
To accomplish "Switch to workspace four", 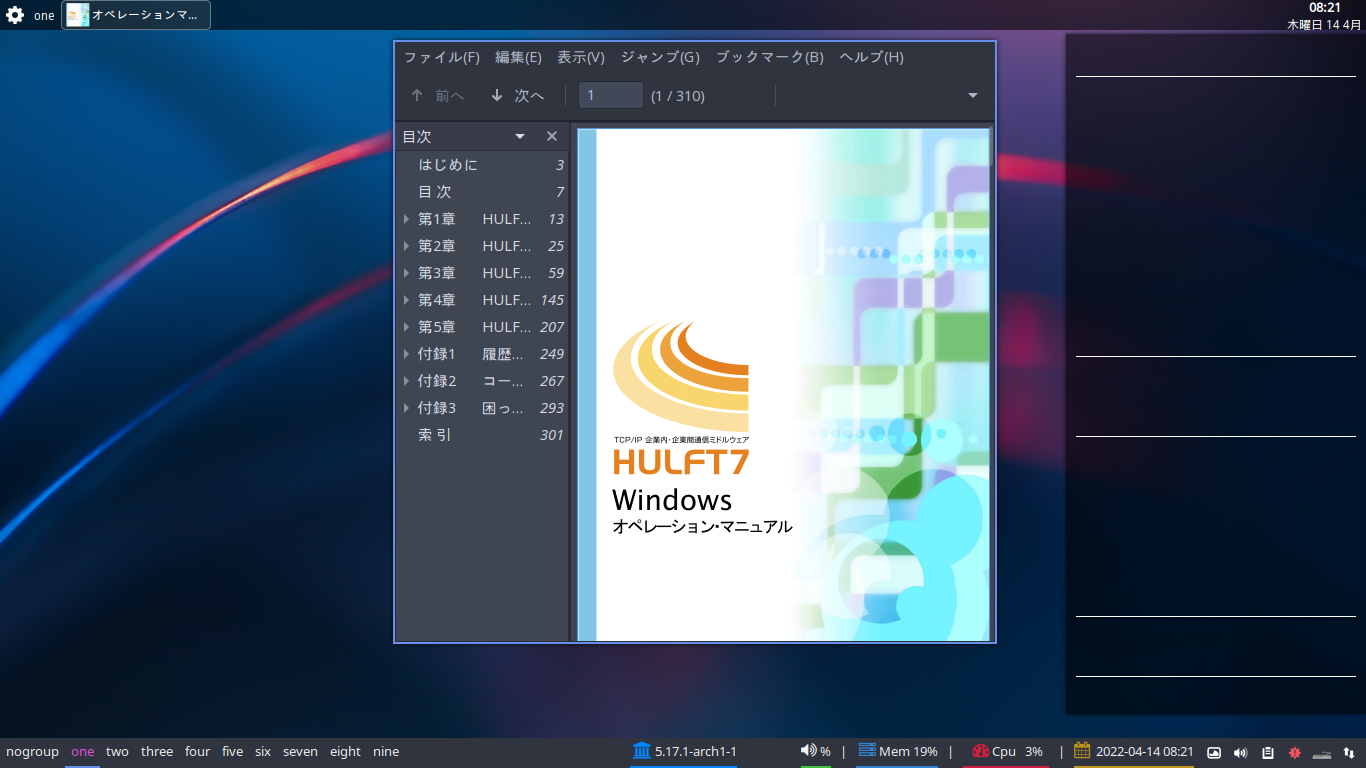I will [x=198, y=751].
